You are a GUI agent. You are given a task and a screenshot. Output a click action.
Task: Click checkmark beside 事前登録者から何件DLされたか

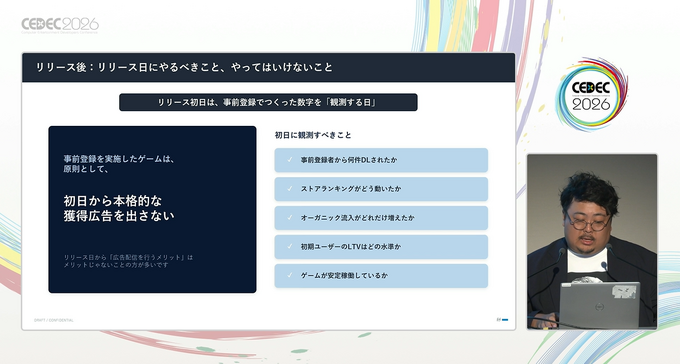click(x=290, y=160)
